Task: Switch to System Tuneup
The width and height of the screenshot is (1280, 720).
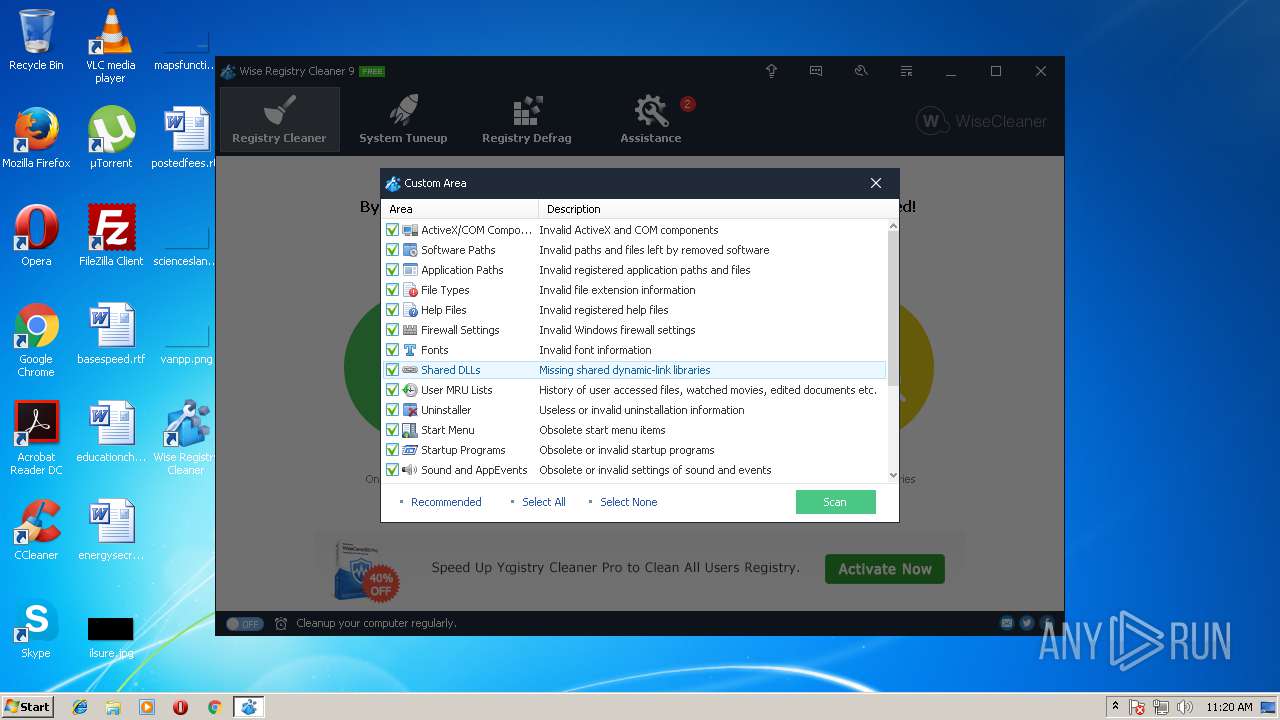Action: point(403,119)
